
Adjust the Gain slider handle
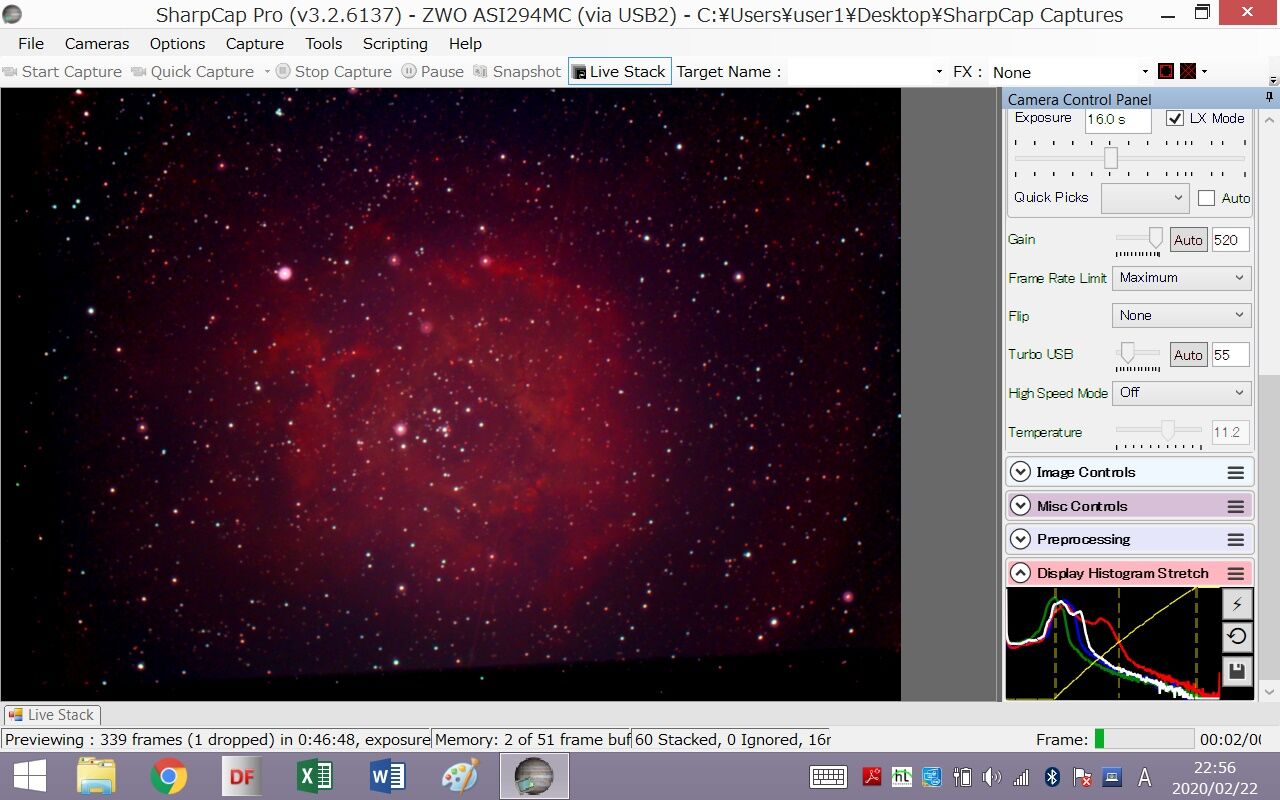coord(1155,238)
